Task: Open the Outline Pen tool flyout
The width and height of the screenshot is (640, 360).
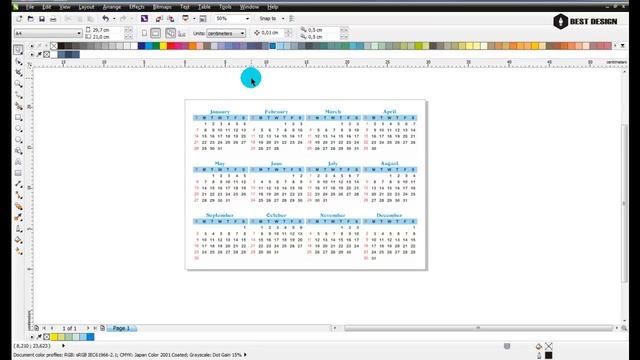Action: pos(18,229)
